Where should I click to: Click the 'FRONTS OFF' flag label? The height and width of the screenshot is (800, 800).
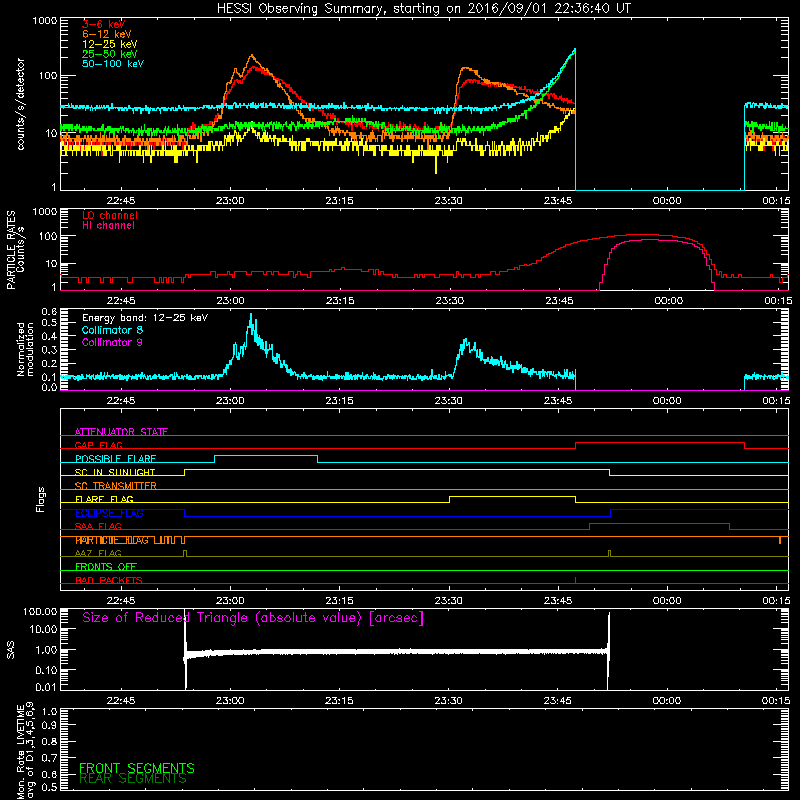[x=106, y=566]
